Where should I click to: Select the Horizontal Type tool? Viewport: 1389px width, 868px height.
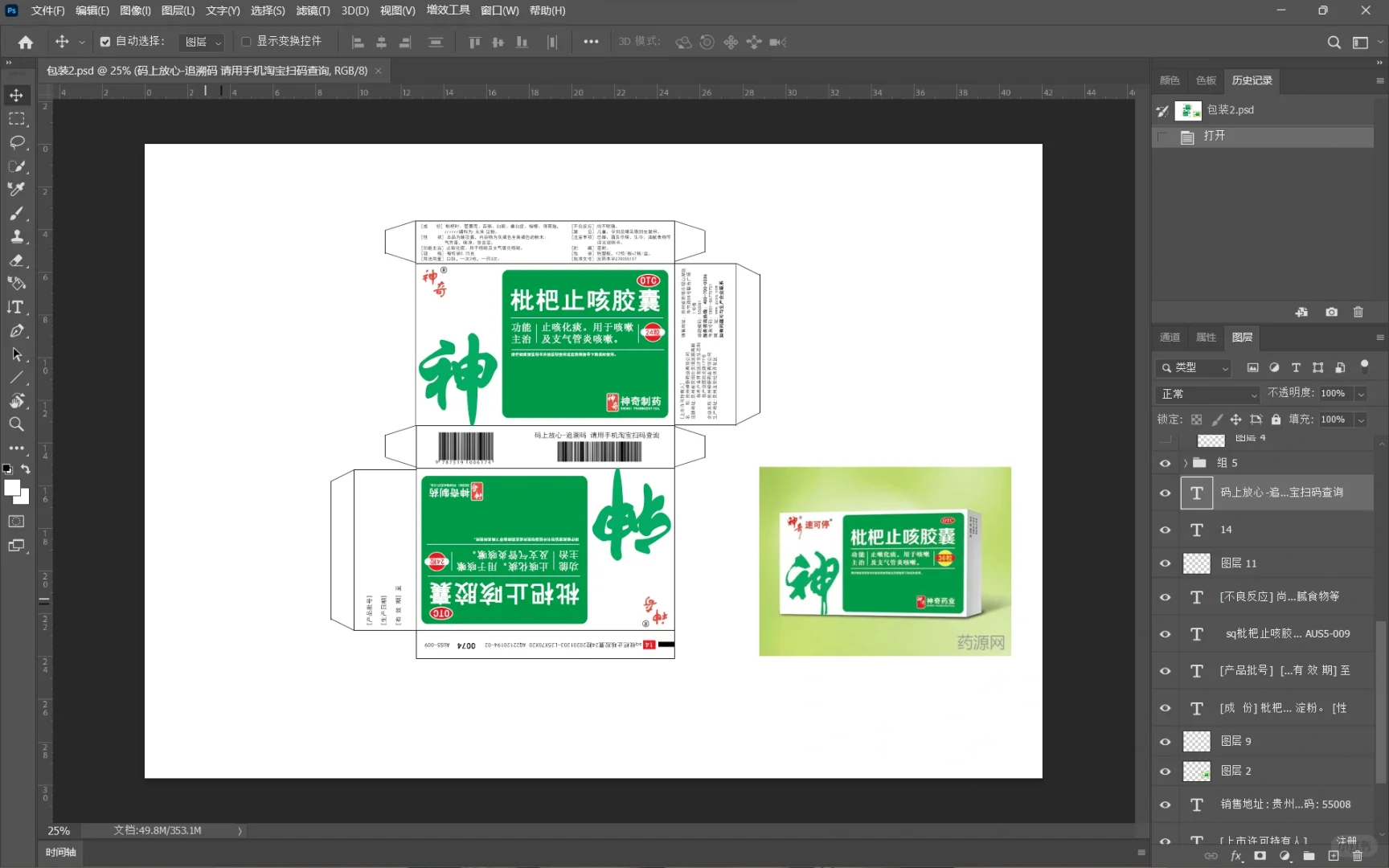(x=16, y=307)
